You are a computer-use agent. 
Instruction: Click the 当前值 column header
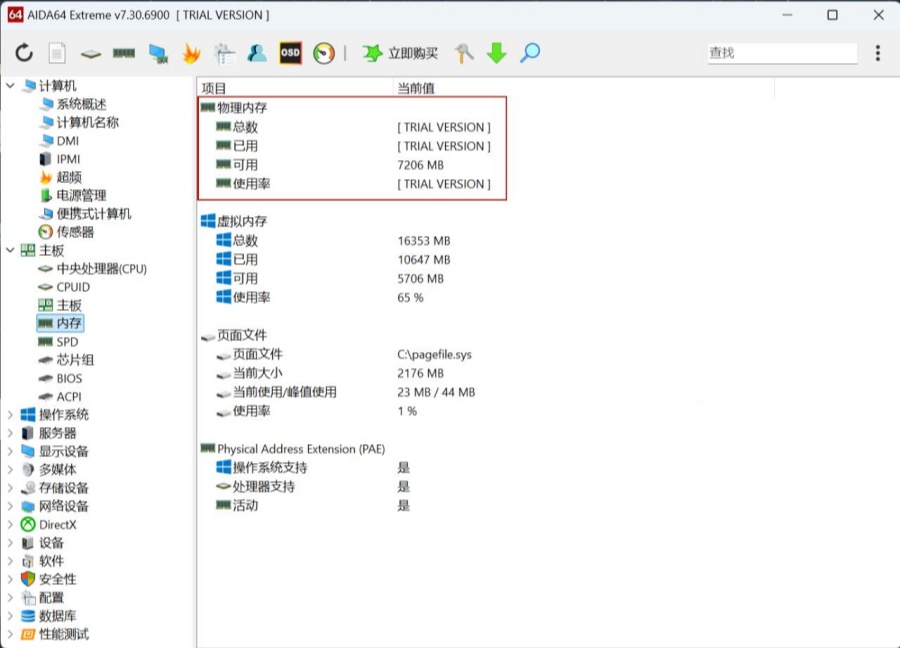coord(416,88)
